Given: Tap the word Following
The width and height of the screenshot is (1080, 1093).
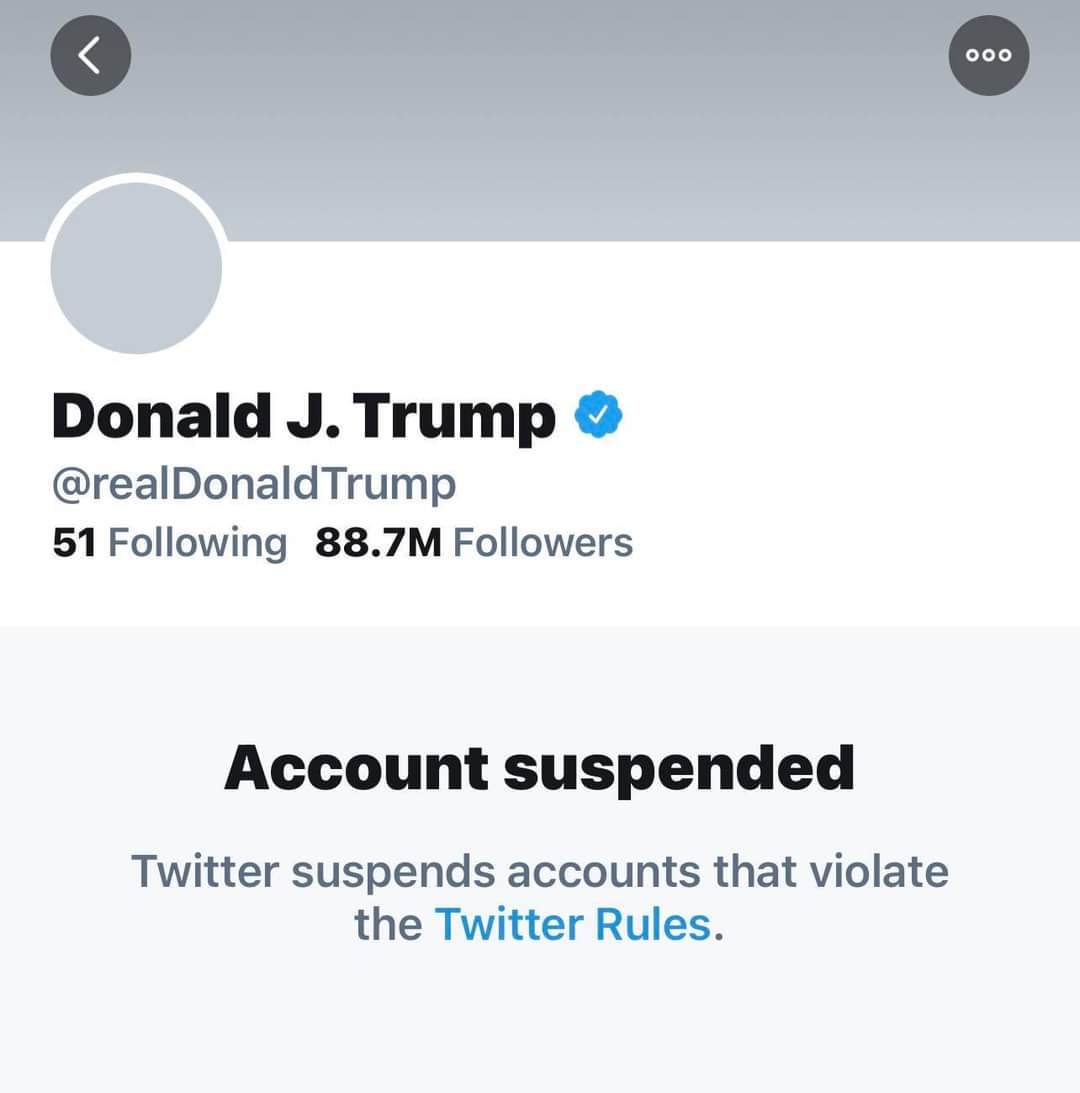Looking at the screenshot, I should [x=197, y=543].
